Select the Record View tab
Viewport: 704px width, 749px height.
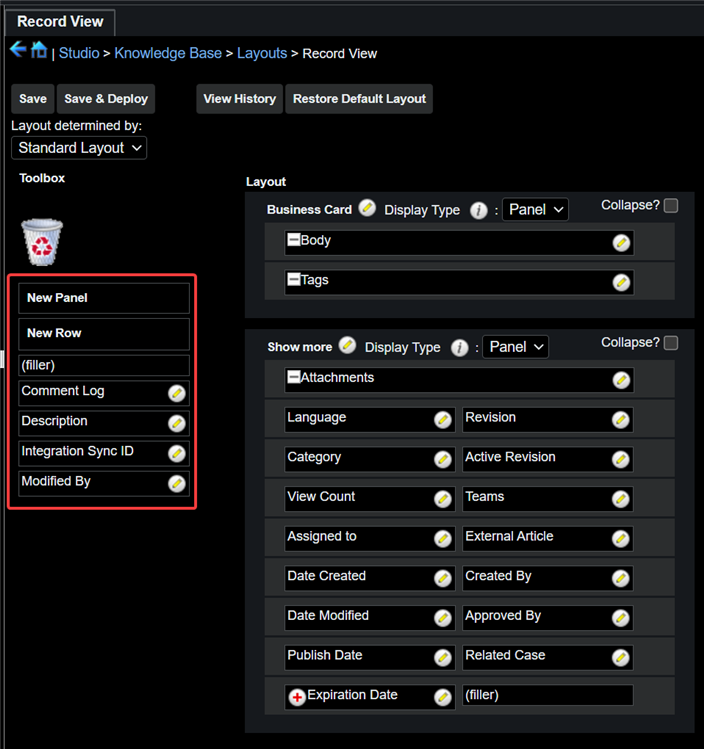[60, 21]
